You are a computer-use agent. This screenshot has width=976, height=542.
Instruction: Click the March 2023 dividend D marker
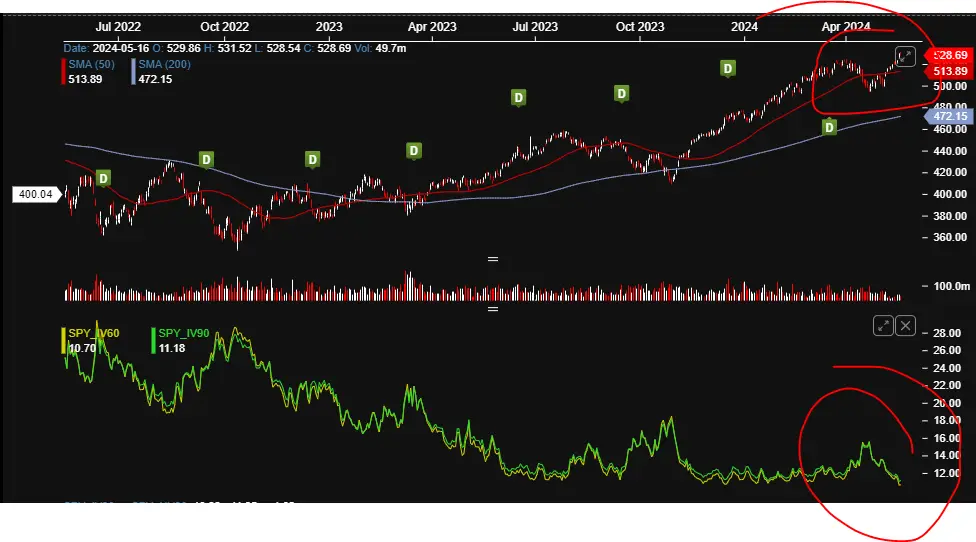pos(414,151)
